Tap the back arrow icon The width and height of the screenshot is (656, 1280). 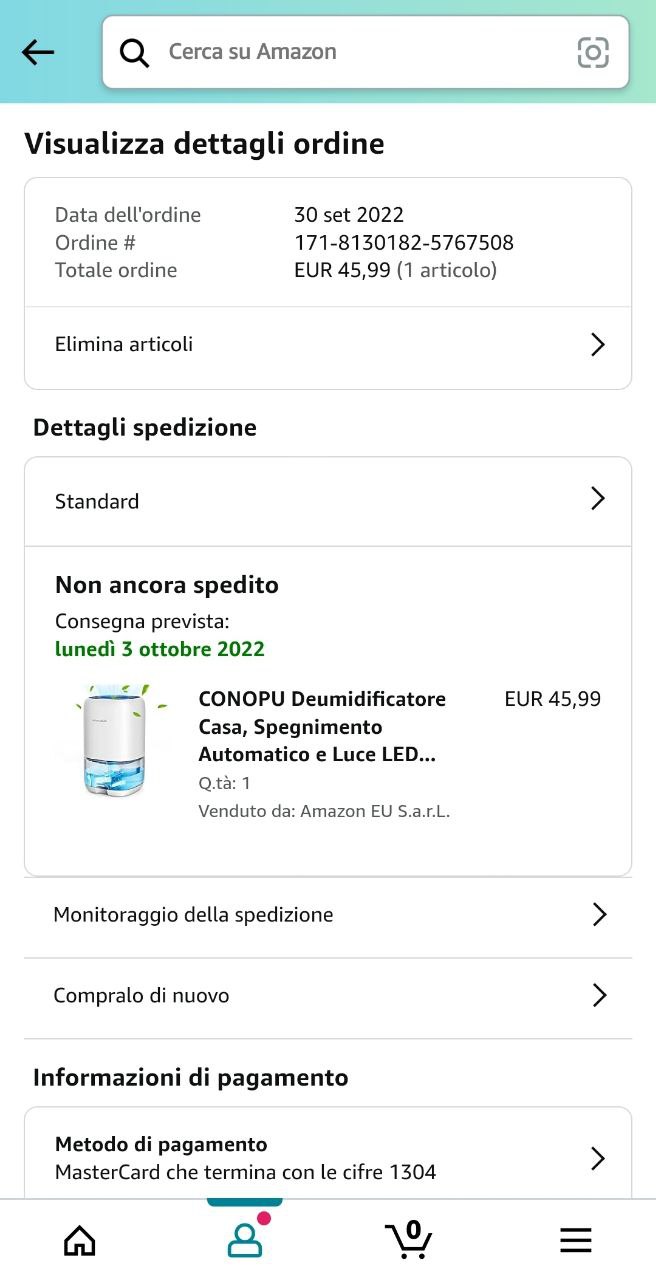pyautogui.click(x=38, y=52)
